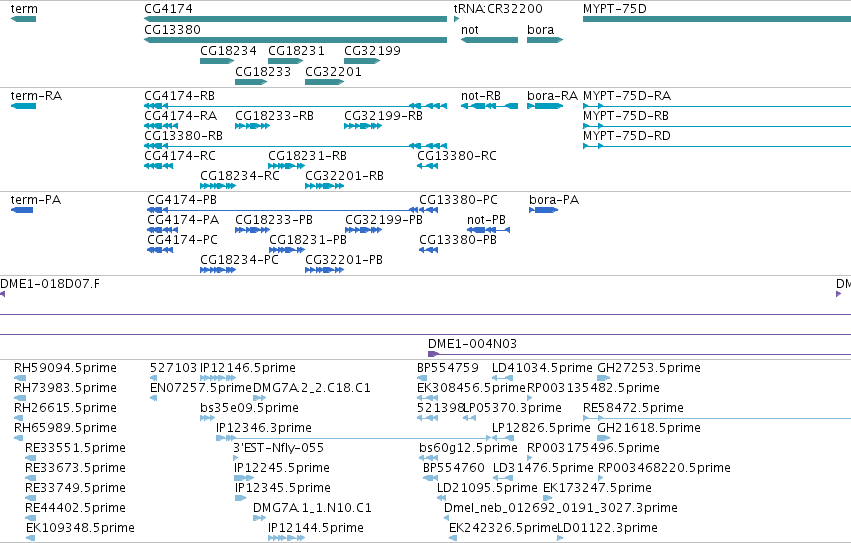Screen dimensions: 851x543
Task: Click the CG4174-RC transcript label
Action: pyautogui.click(x=180, y=156)
